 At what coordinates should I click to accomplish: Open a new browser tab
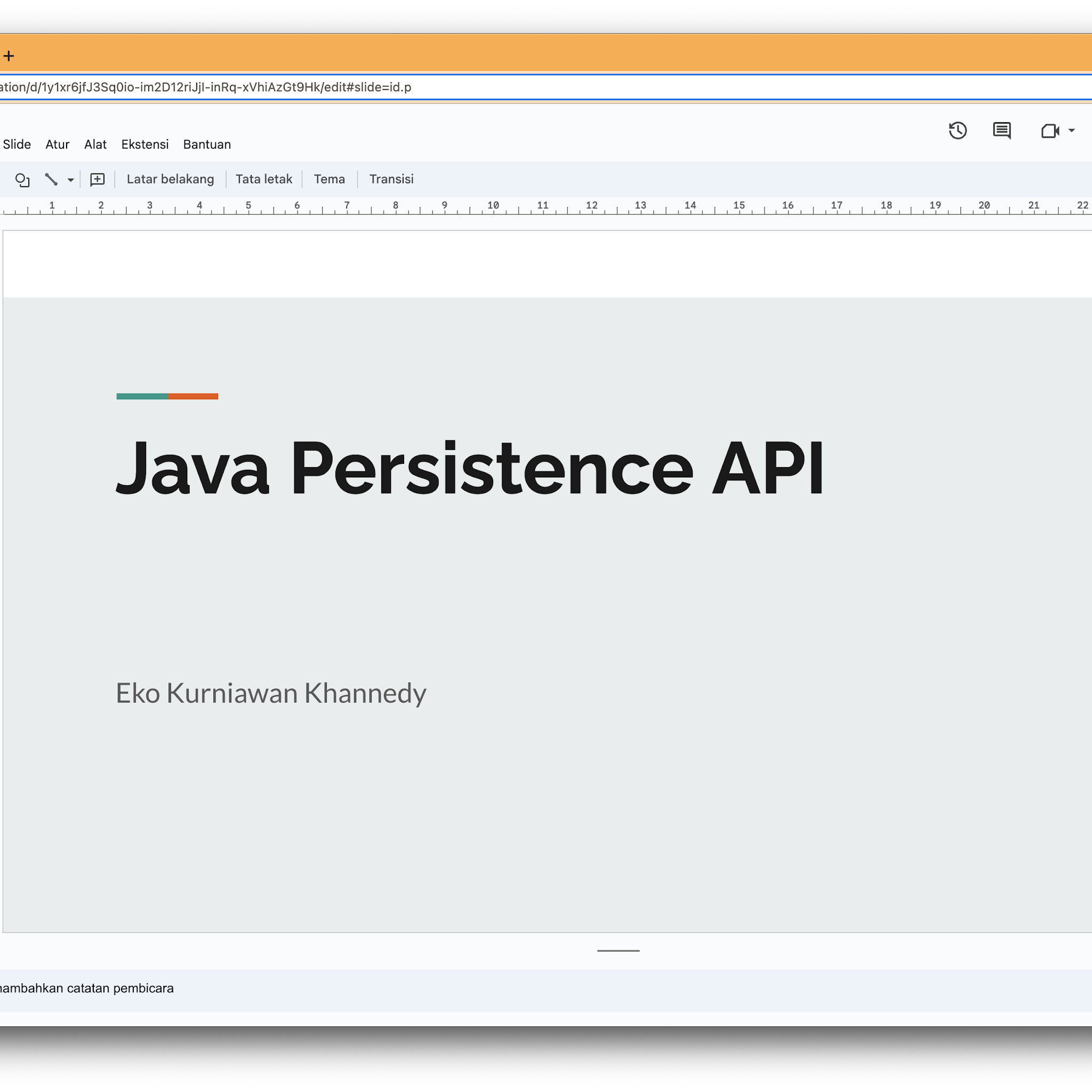(x=9, y=56)
